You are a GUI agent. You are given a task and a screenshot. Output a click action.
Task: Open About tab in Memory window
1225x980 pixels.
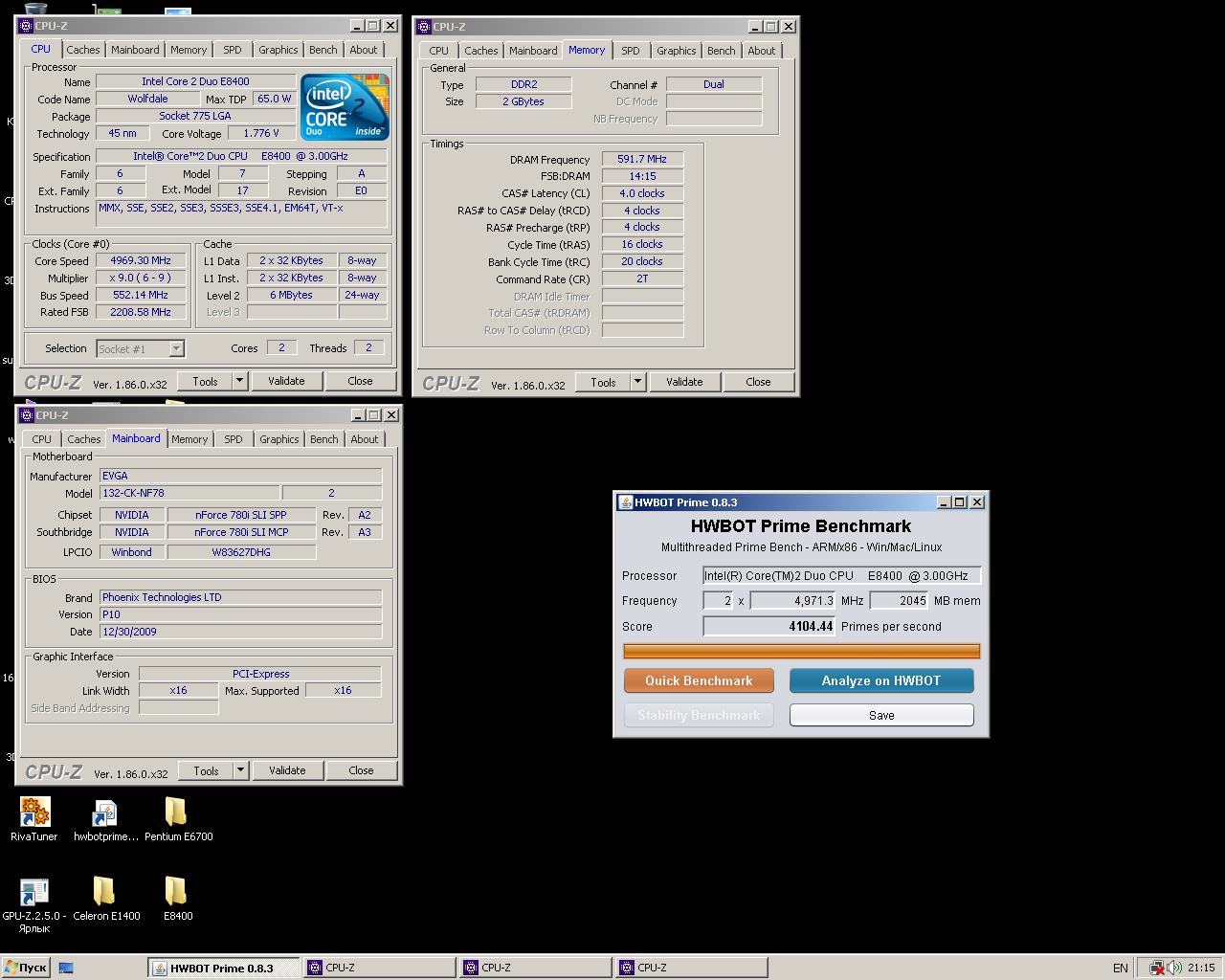tap(762, 51)
